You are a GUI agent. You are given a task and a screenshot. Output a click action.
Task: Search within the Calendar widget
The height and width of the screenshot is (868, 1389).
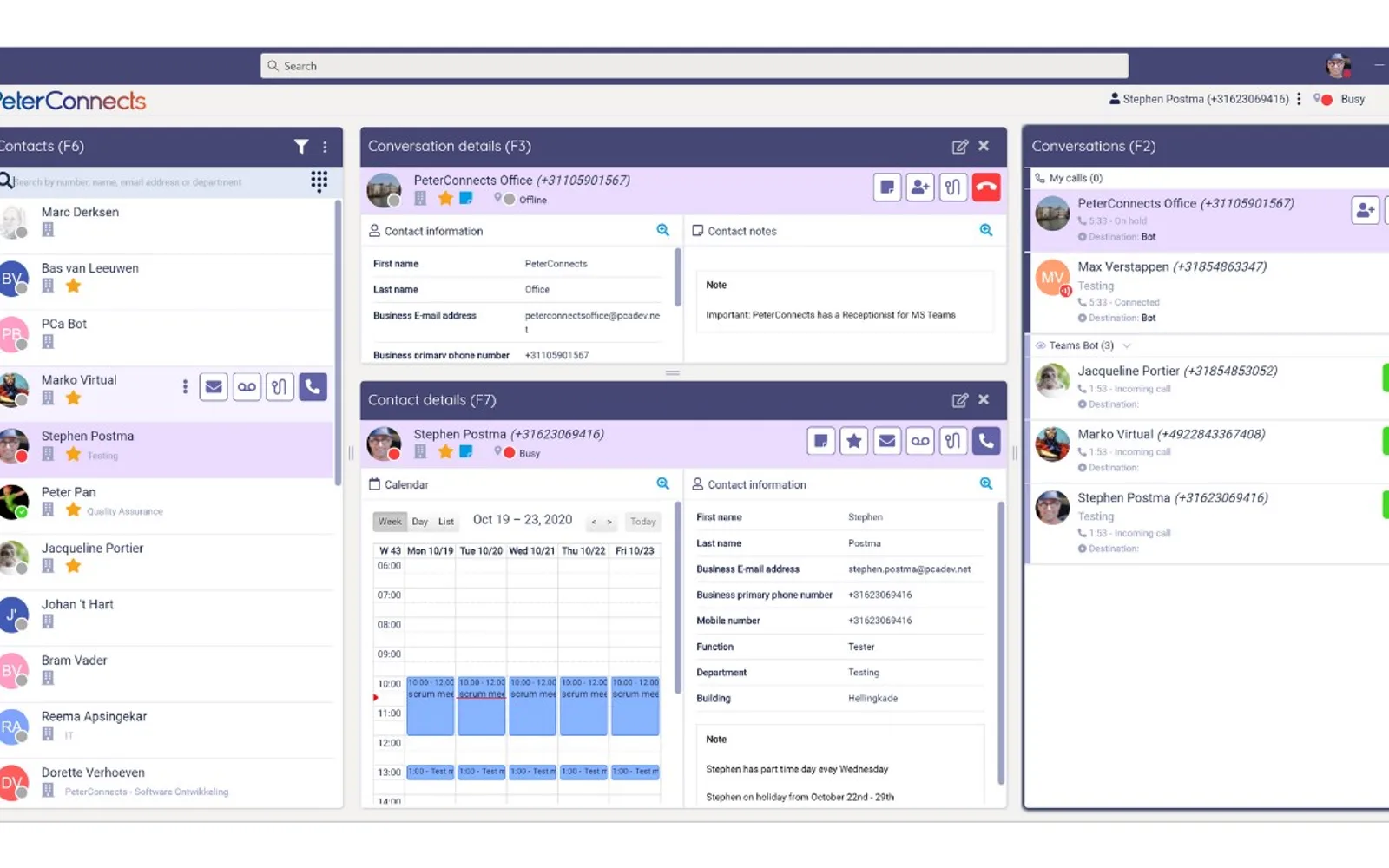(663, 483)
